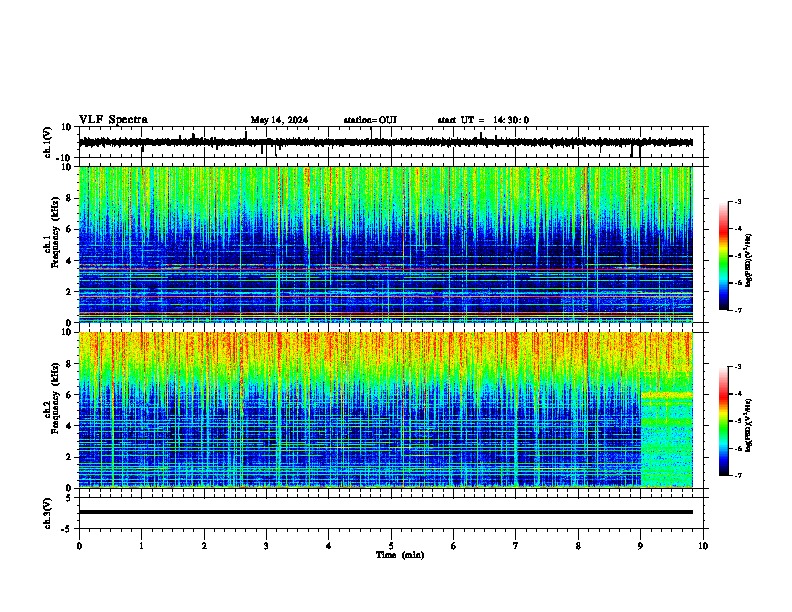Click time axis tick label "3"
The width and height of the screenshot is (792, 612).
pyautogui.click(x=266, y=546)
